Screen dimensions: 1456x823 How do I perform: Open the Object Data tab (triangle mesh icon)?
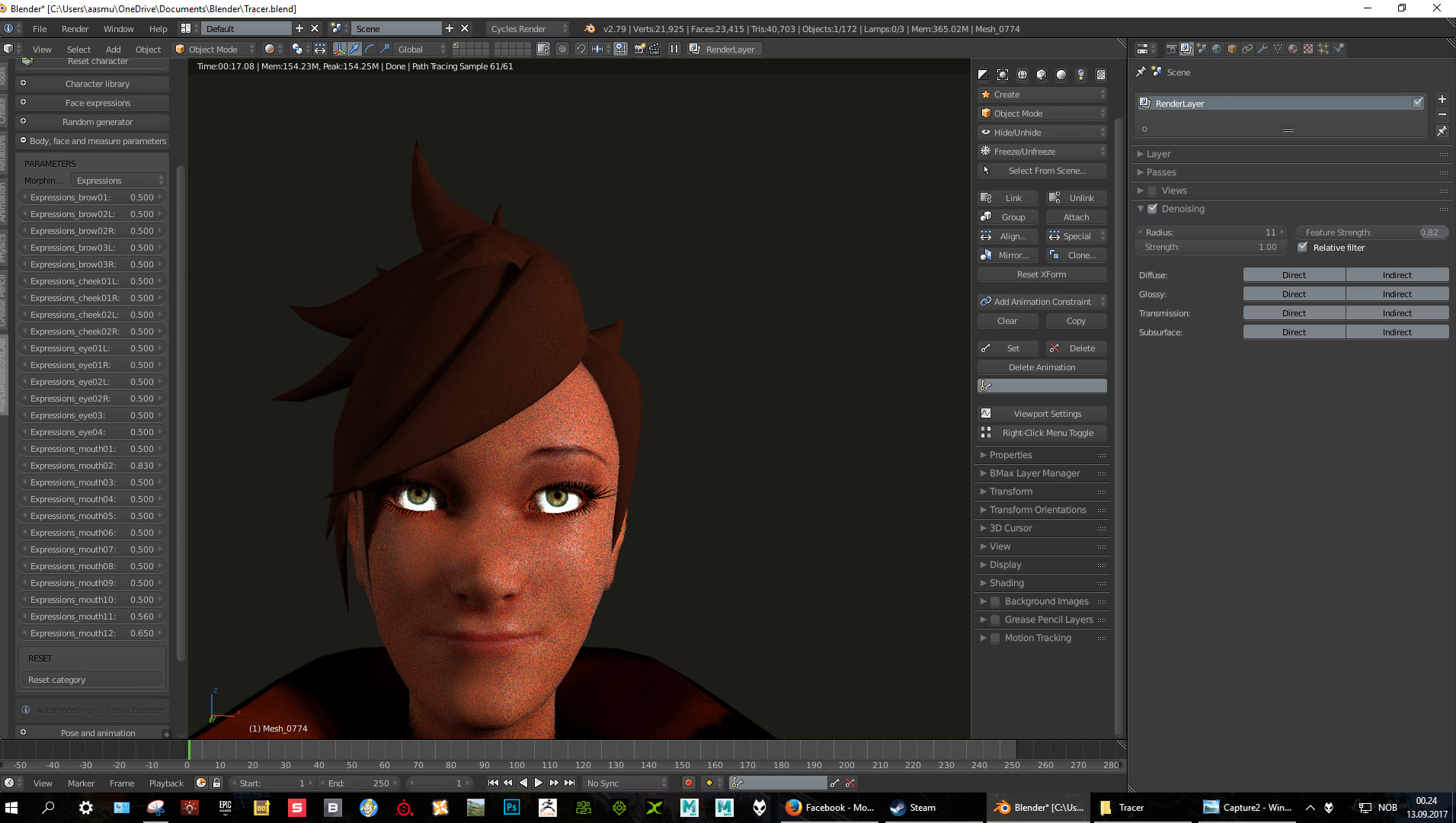tap(1278, 49)
